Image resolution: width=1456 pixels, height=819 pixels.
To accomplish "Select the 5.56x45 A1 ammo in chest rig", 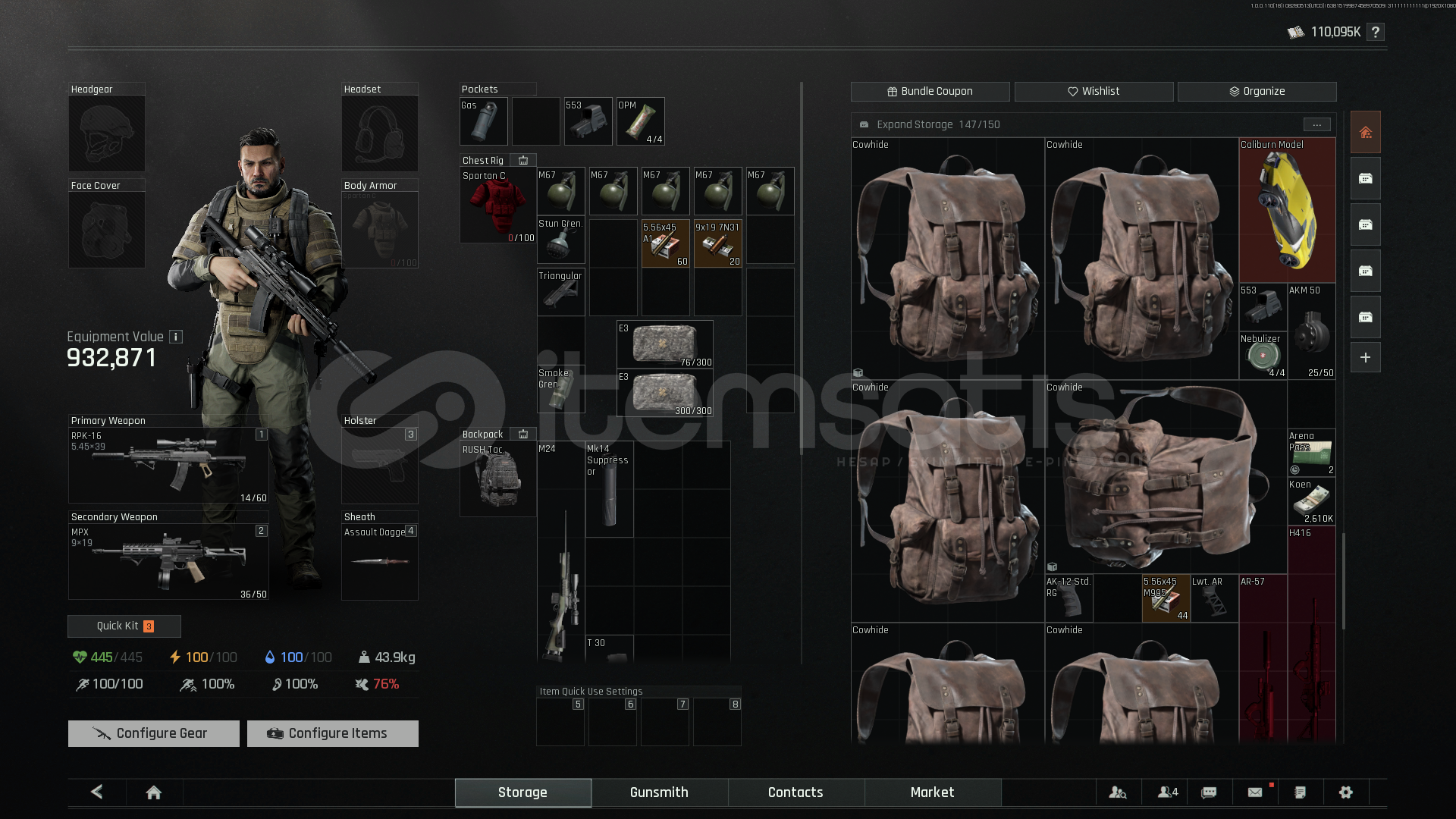I will tap(665, 243).
